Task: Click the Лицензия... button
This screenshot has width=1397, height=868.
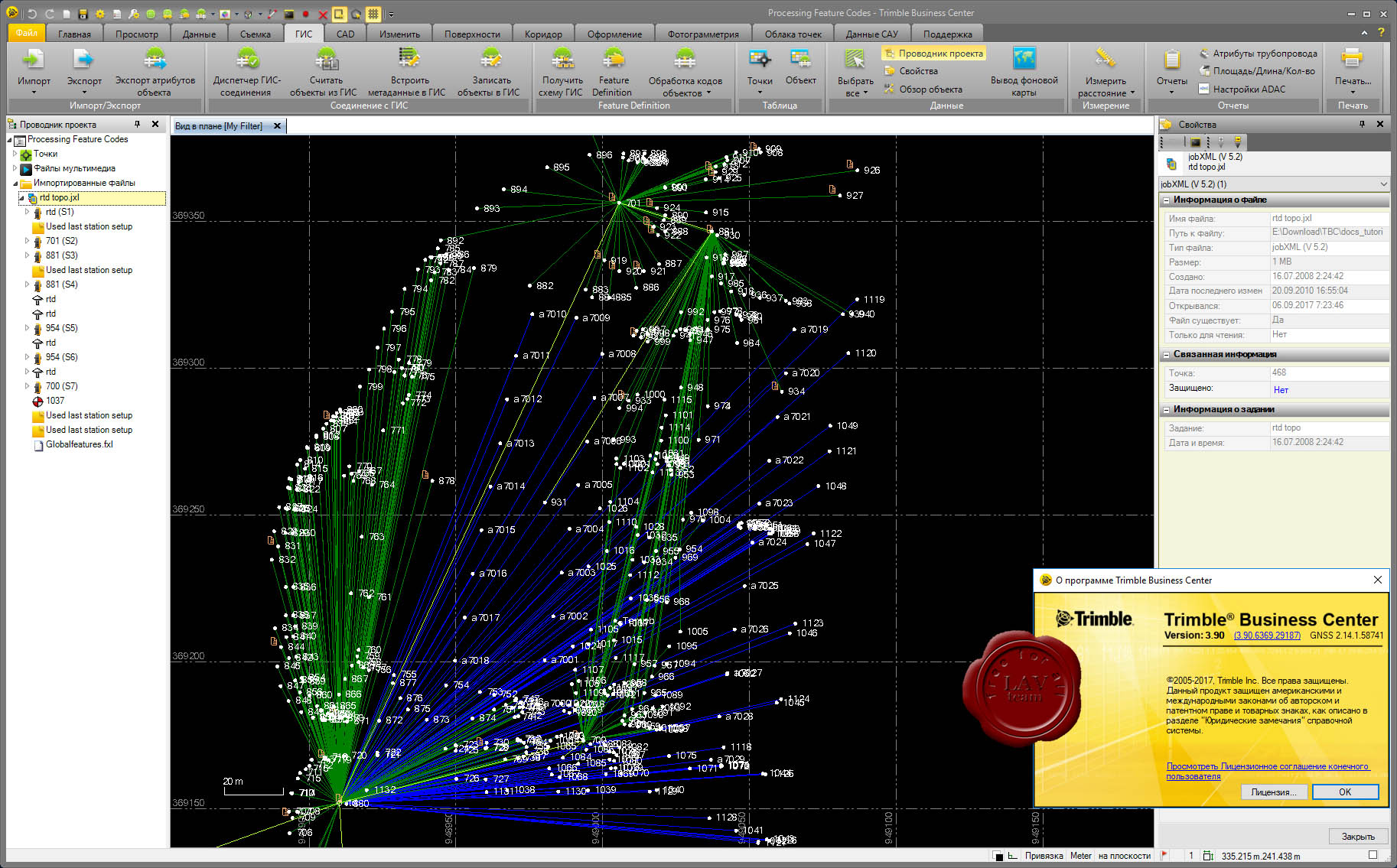Action: (x=1274, y=792)
